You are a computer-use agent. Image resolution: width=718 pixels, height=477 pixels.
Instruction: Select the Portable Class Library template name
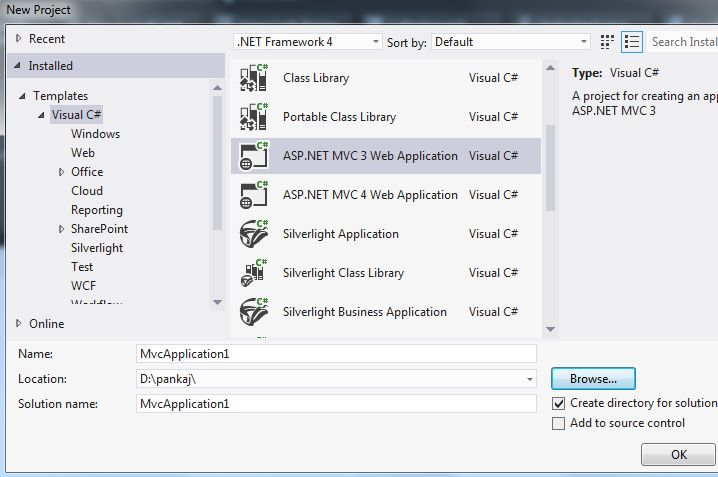click(x=339, y=117)
